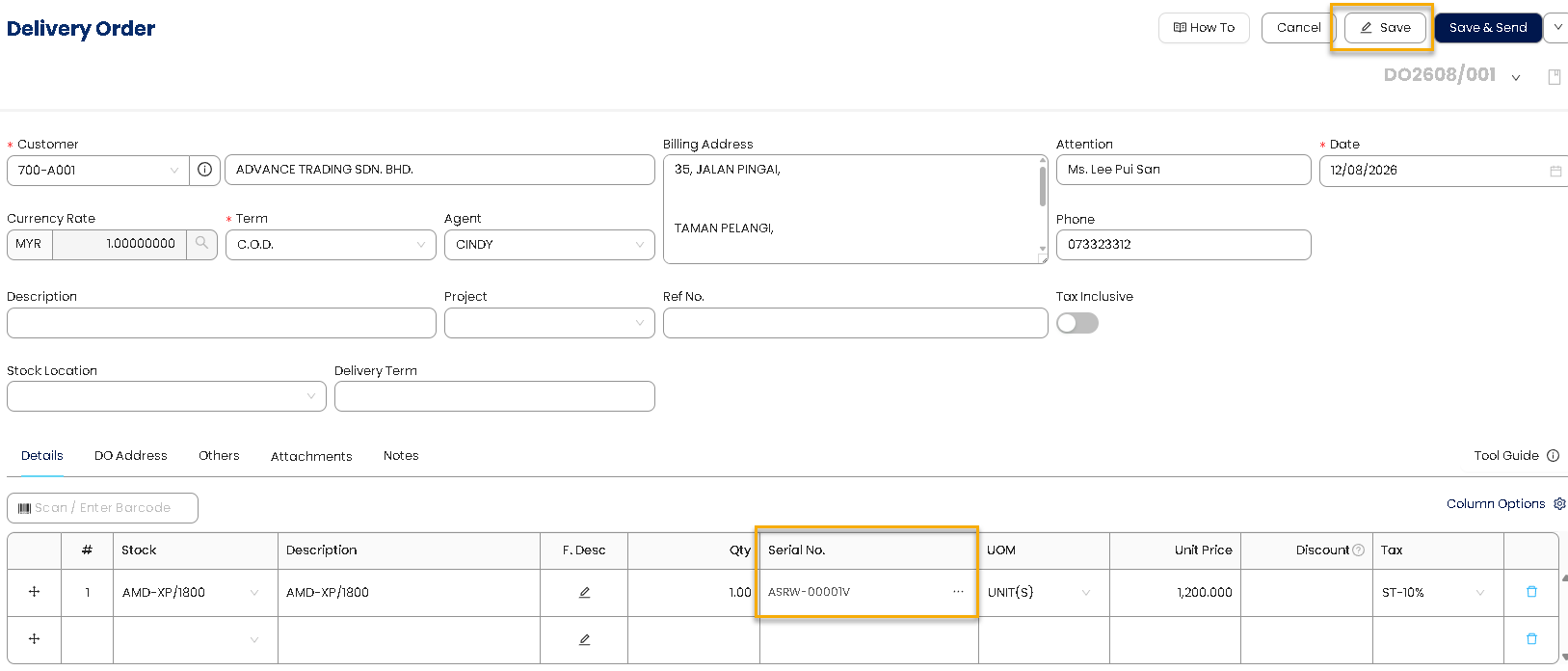Viewport: 1568px width, 671px height.
Task: Focus the Ref No. input field
Action: 855,323
